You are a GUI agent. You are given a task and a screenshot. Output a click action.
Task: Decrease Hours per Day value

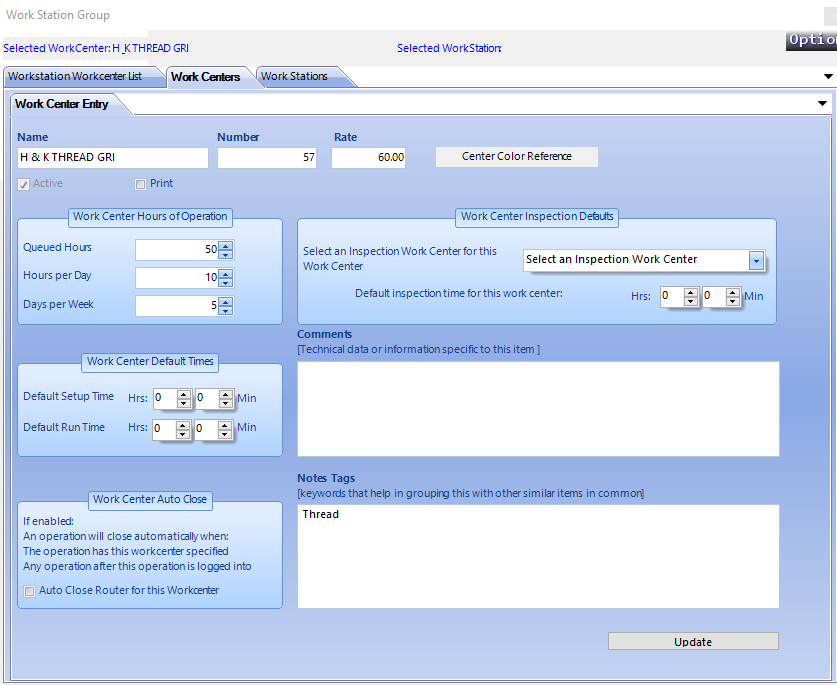226,282
